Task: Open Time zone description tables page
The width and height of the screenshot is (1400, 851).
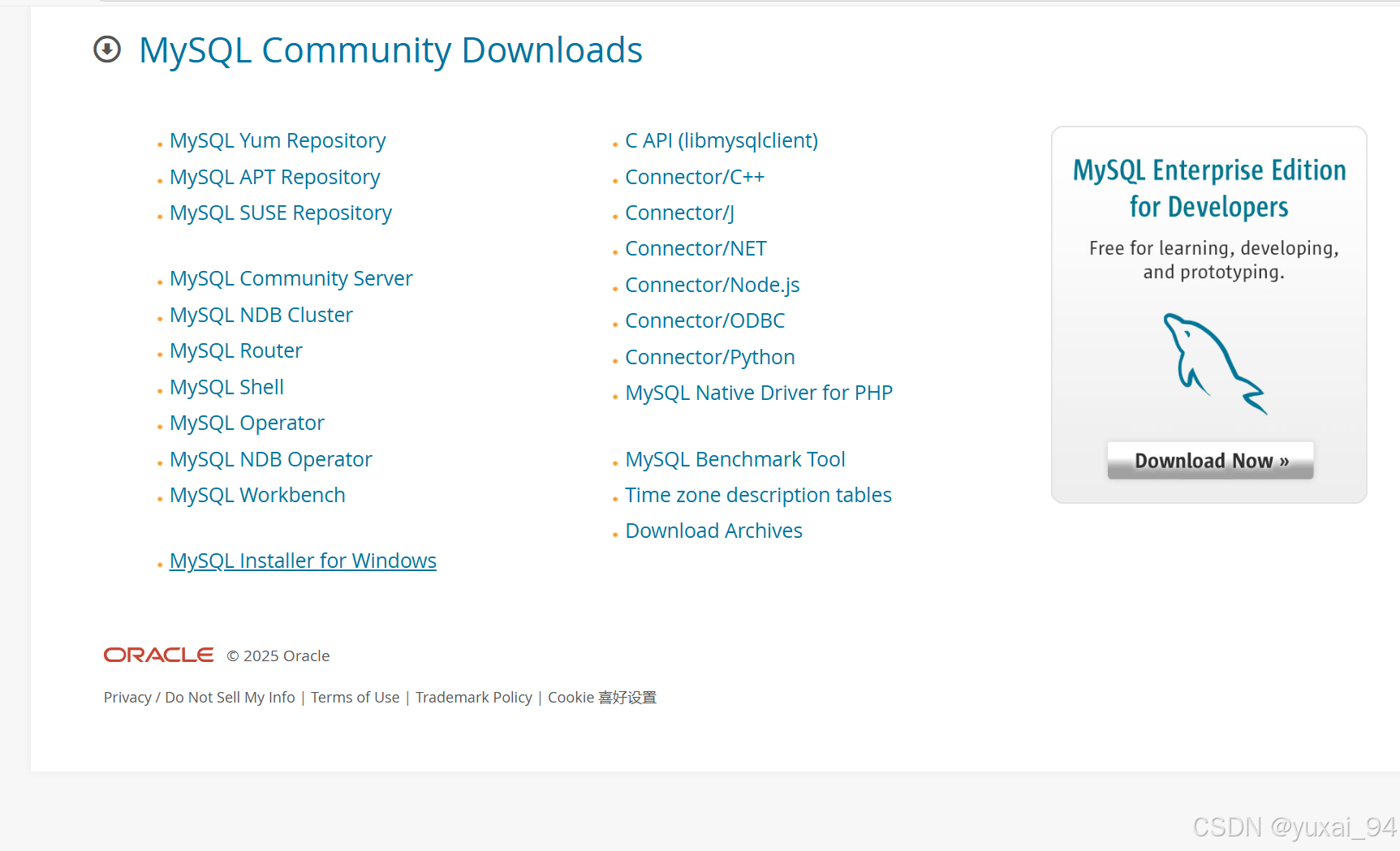Action: click(x=757, y=494)
